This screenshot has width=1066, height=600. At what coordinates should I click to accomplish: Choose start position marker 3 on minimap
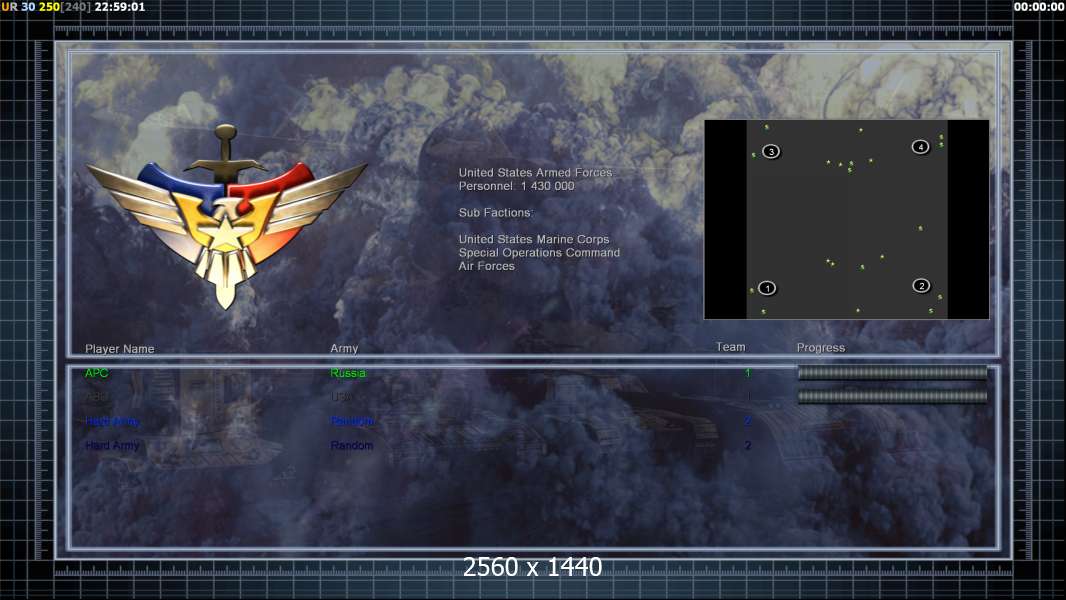coord(771,152)
